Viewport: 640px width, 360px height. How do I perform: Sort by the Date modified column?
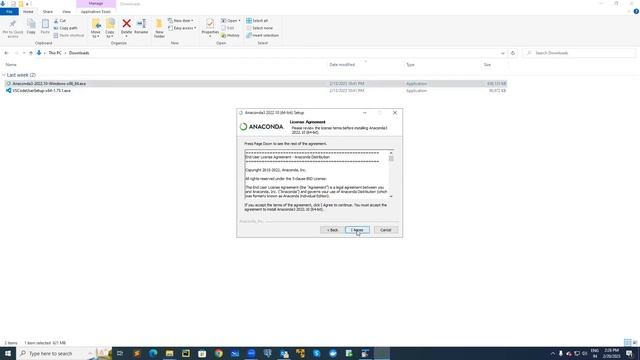342,65
